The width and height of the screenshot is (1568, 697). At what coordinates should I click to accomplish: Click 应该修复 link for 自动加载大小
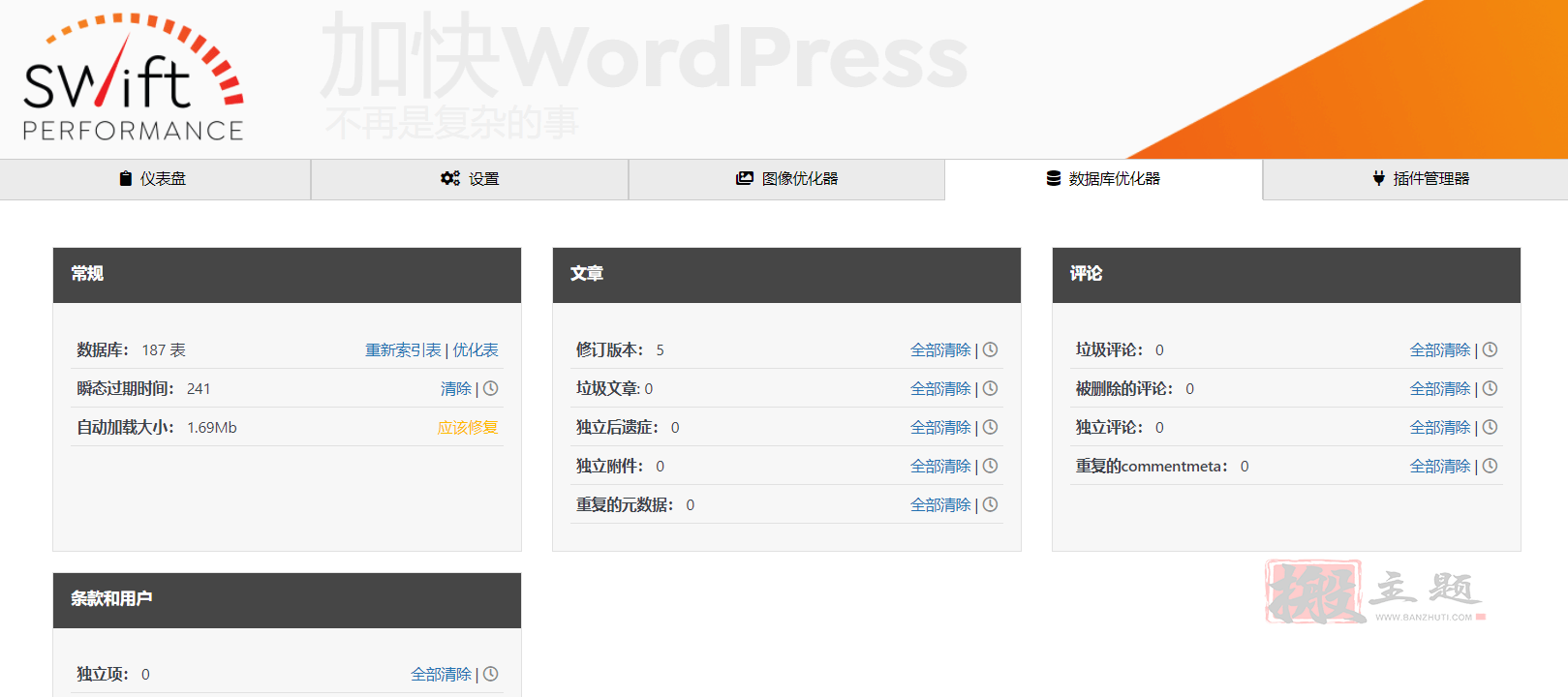coord(468,427)
